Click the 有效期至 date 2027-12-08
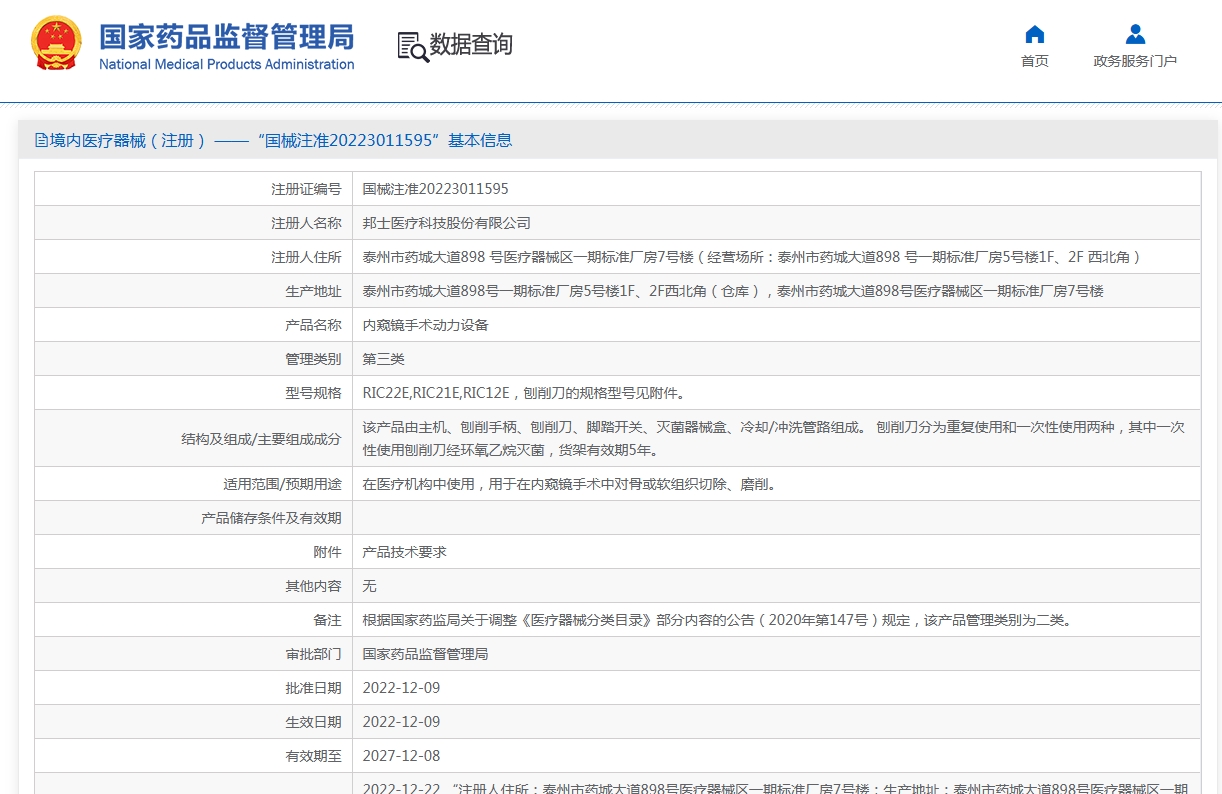 pyautogui.click(x=401, y=756)
